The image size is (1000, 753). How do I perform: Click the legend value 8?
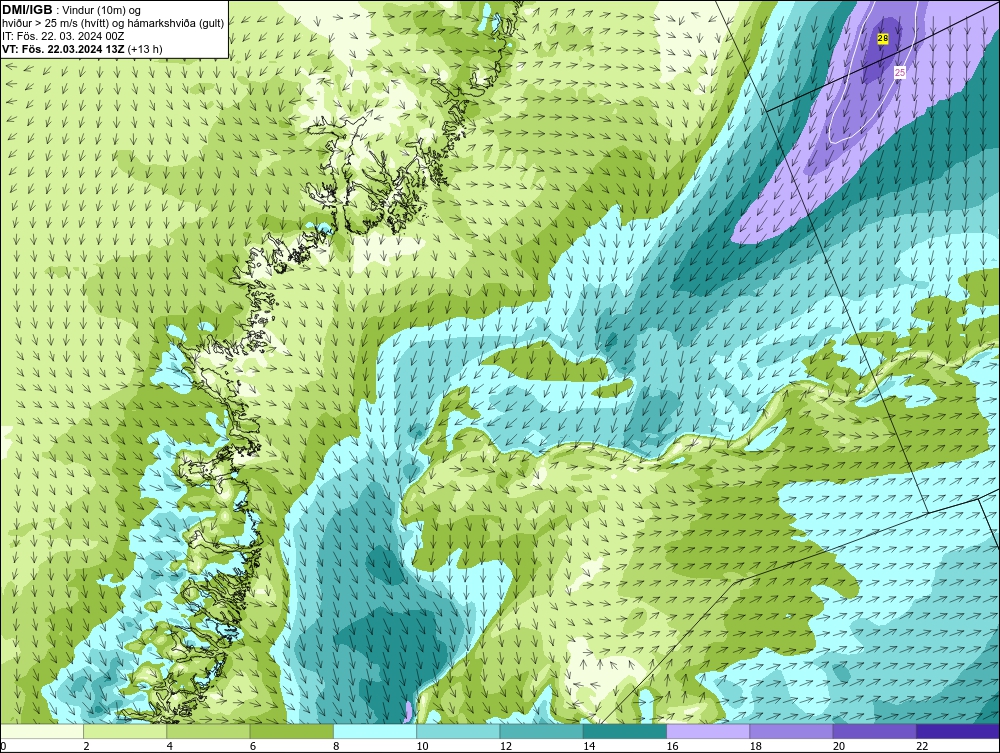(x=336, y=747)
